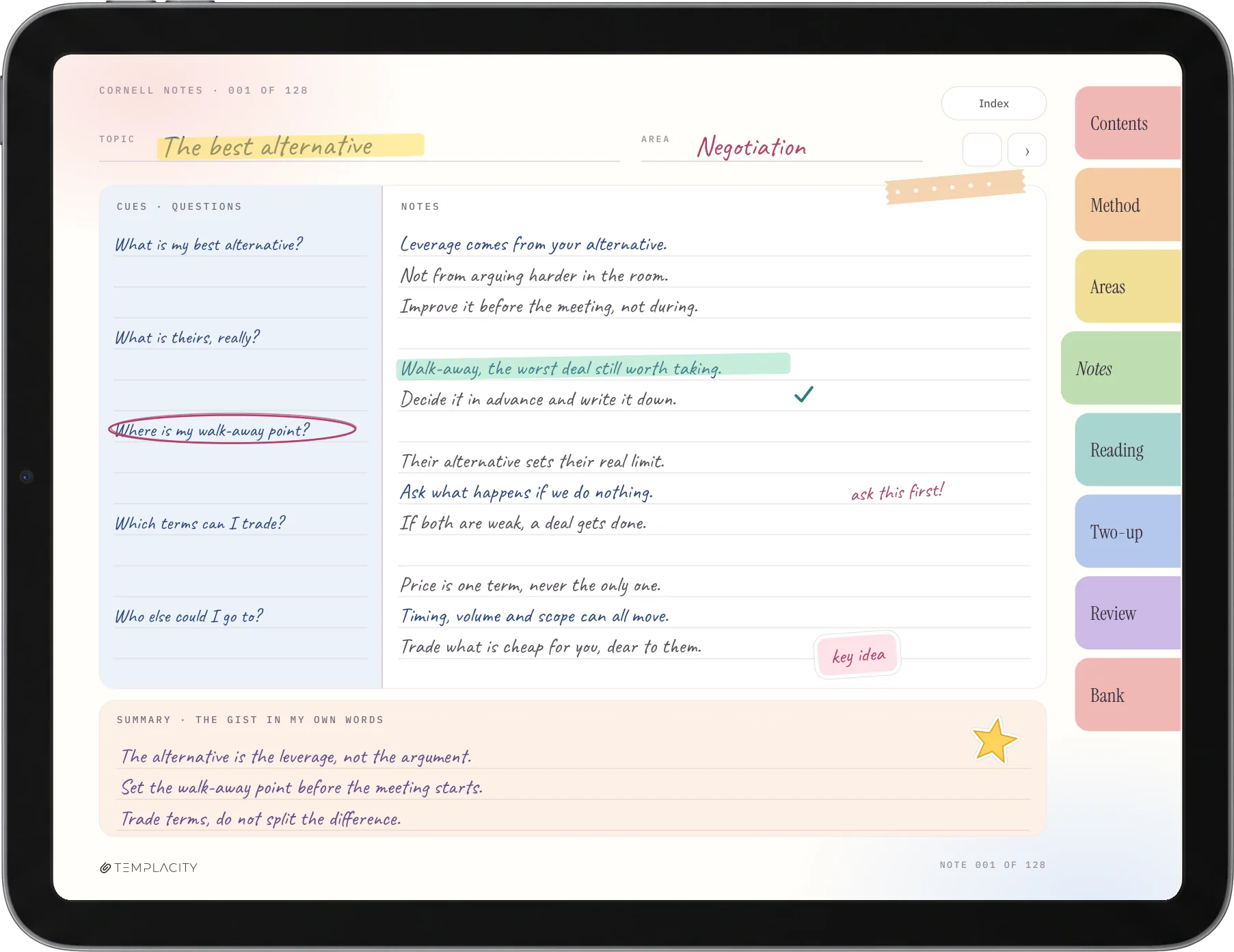This screenshot has width=1234, height=952.
Task: Open the Contents tab
Action: tap(1128, 123)
